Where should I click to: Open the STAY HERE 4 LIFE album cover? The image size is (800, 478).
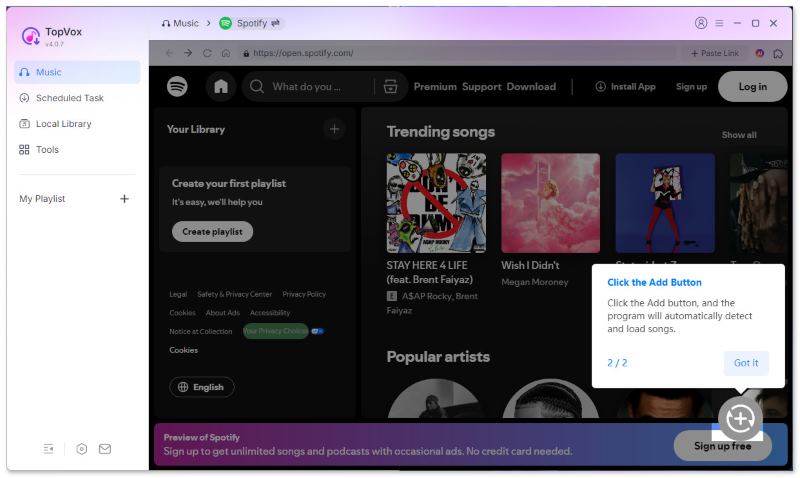[x=436, y=203]
